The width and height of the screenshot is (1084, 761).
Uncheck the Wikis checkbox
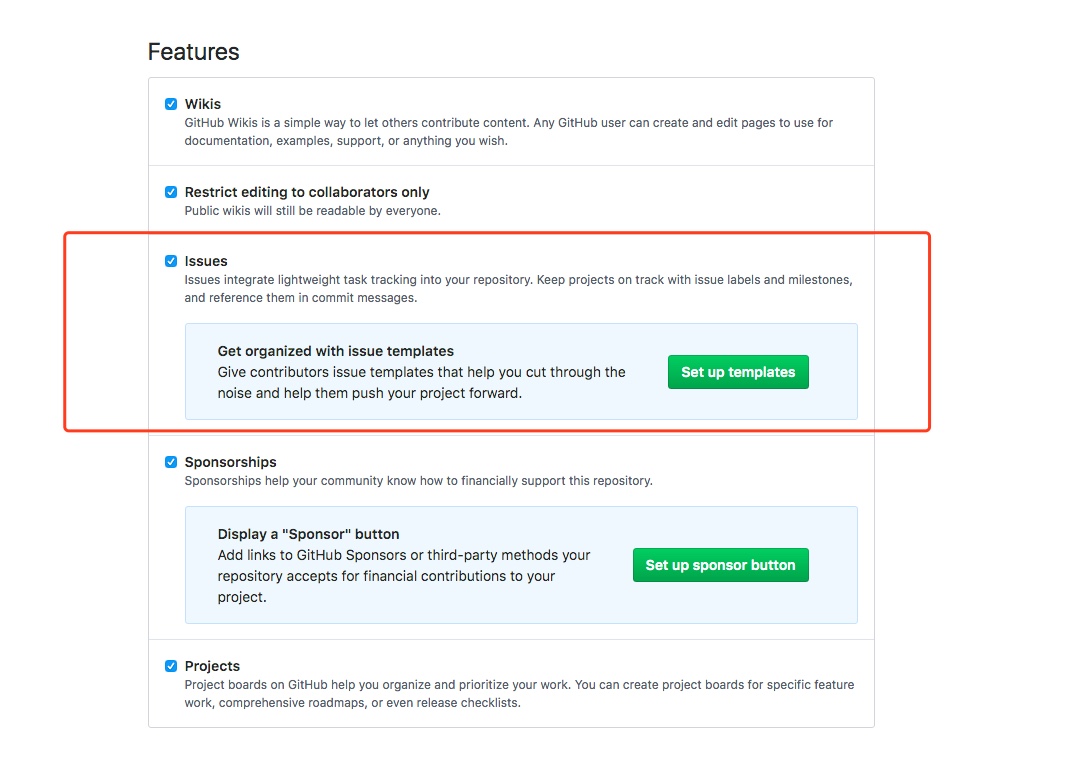pos(171,104)
